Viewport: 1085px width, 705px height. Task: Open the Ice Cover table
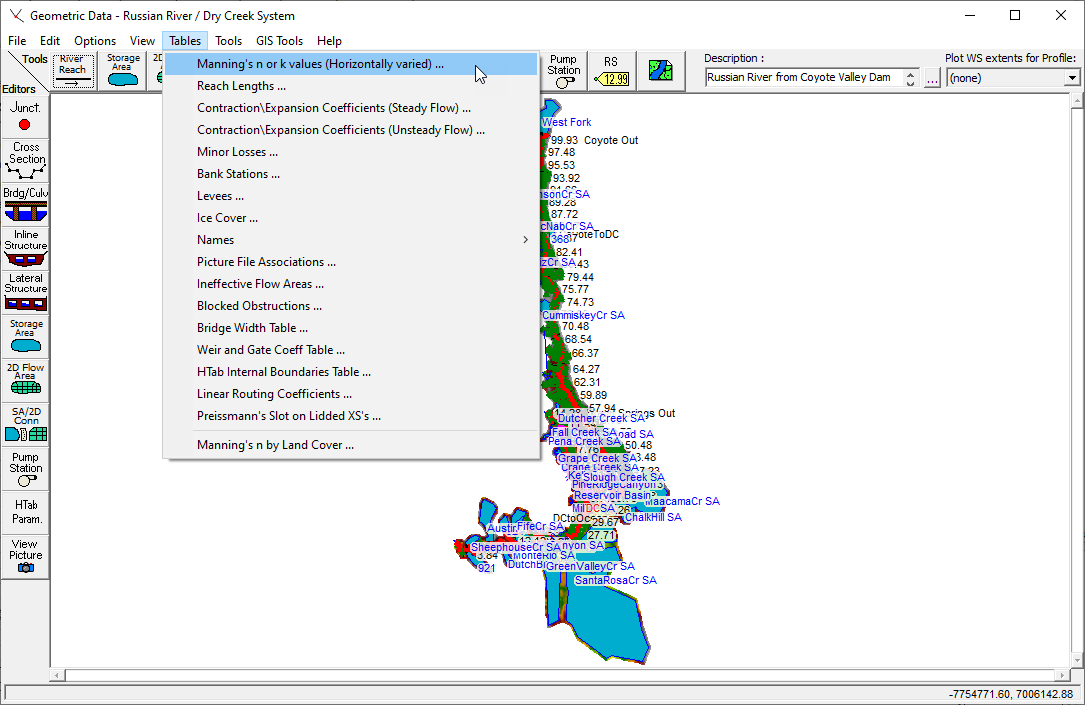click(352, 218)
